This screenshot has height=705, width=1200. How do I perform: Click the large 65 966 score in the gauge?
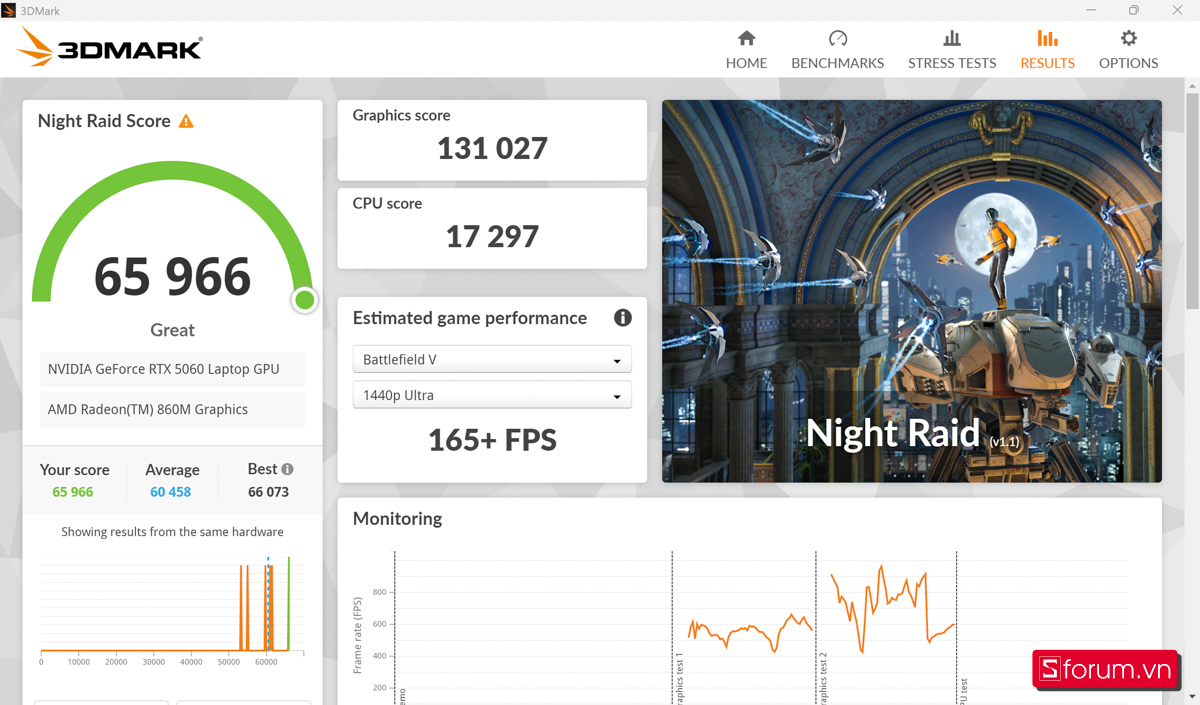(172, 277)
